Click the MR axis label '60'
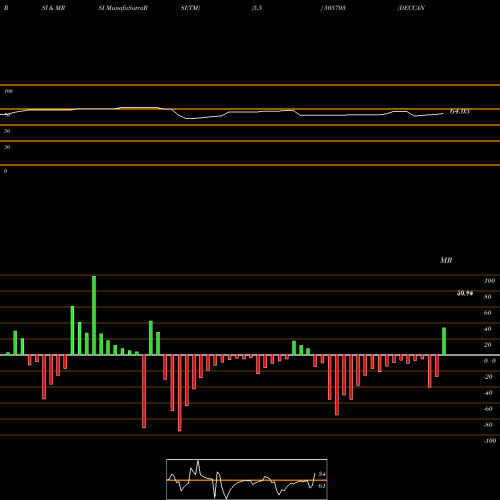 [x=488, y=313]
